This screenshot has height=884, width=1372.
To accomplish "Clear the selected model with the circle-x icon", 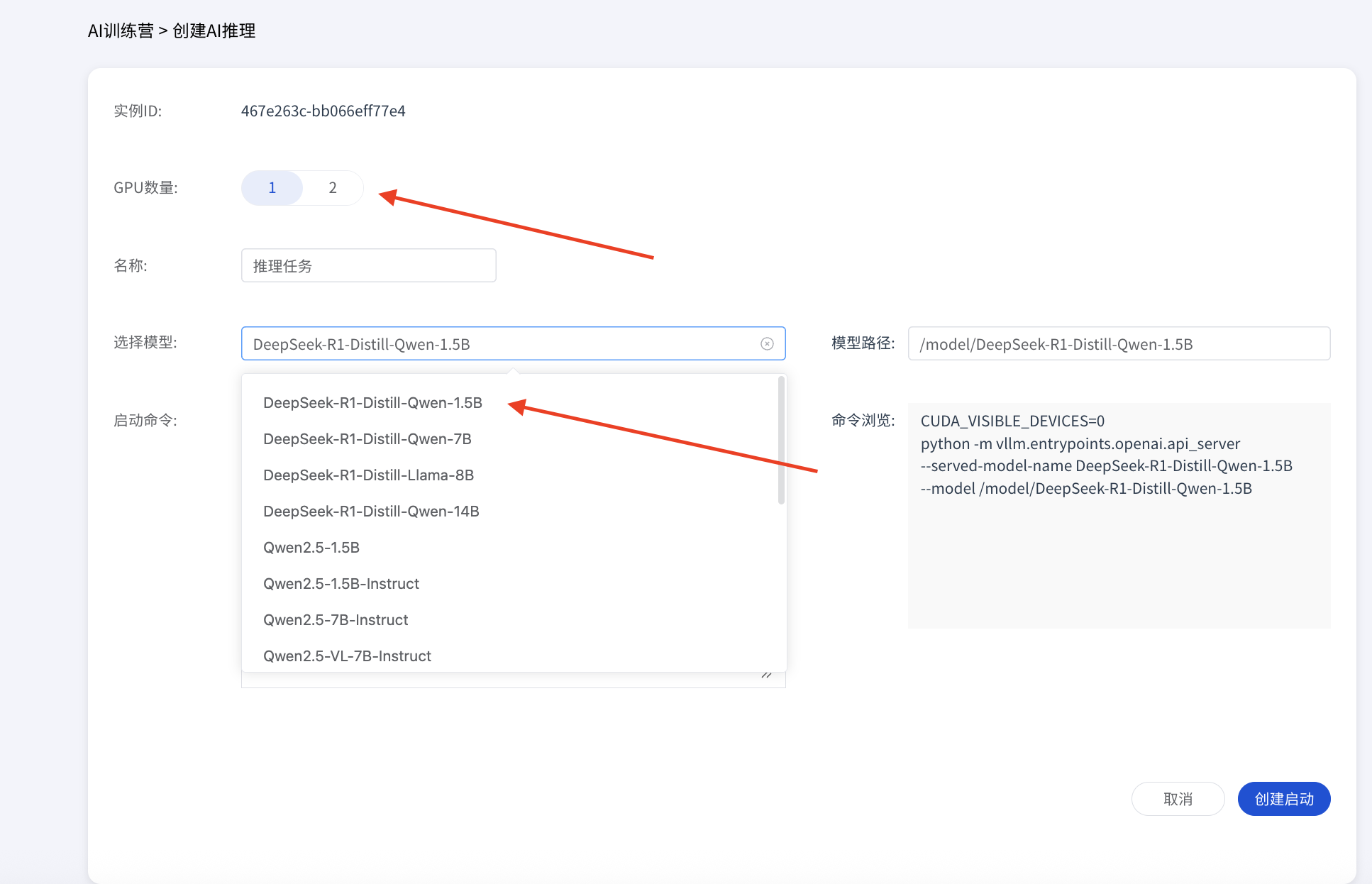I will tap(767, 344).
